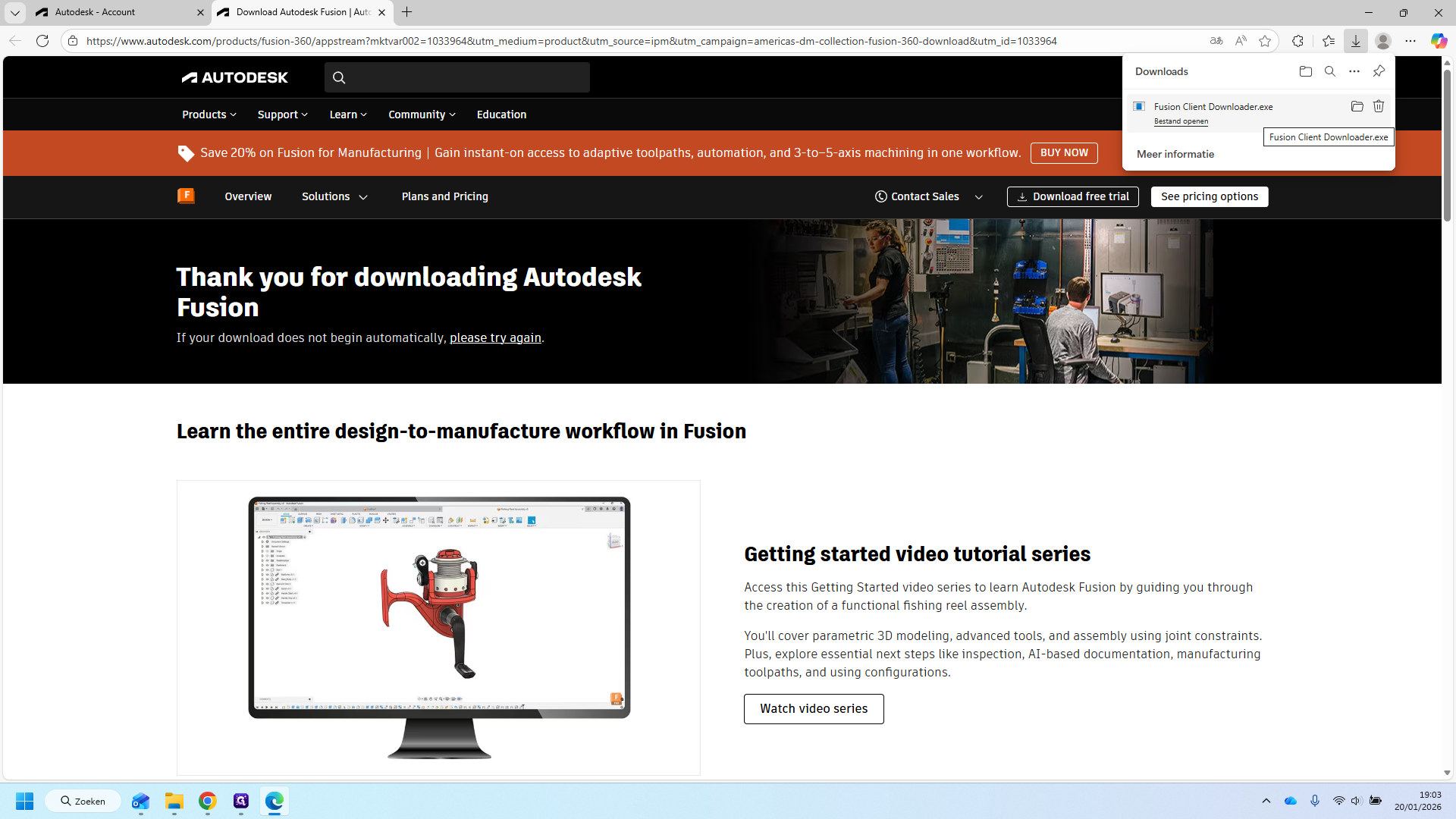Open the Plans and Pricing page

[445, 196]
